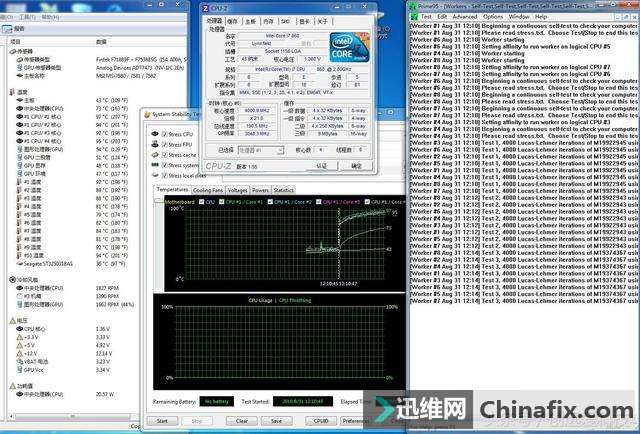Click the thermometer icon beside 温度 heading
Image resolution: width=640 pixels, height=434 pixels.
tap(12, 92)
